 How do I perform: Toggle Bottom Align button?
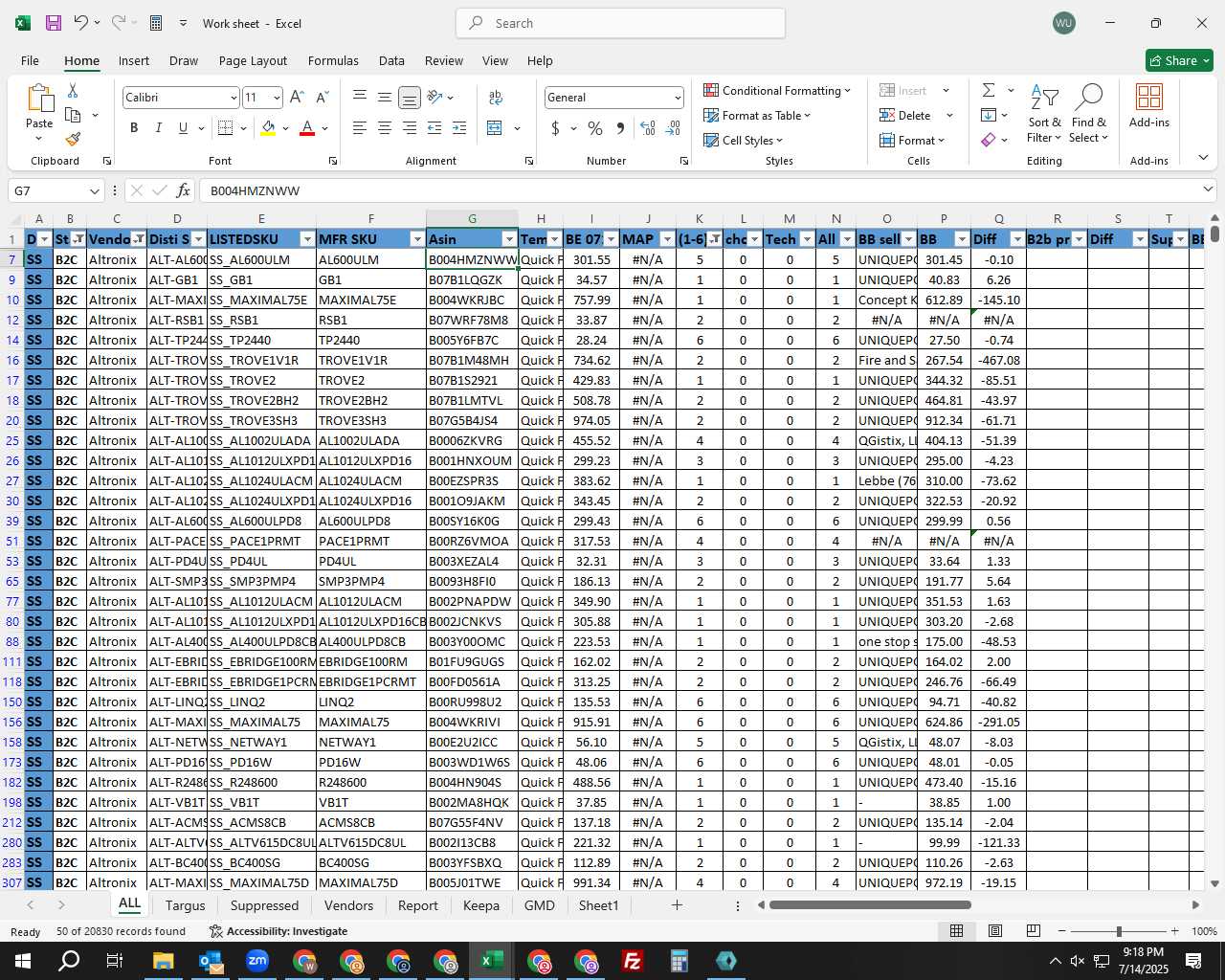(410, 97)
